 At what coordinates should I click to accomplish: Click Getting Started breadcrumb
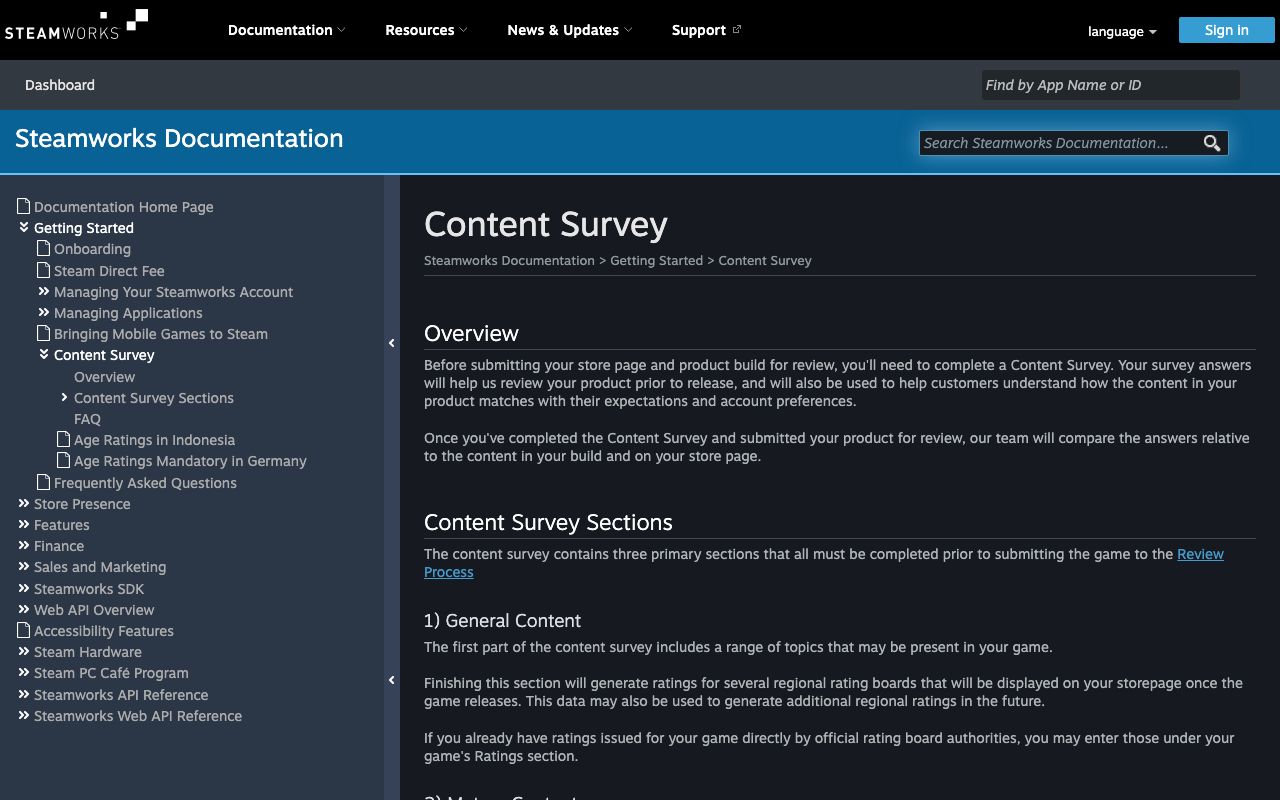656,260
